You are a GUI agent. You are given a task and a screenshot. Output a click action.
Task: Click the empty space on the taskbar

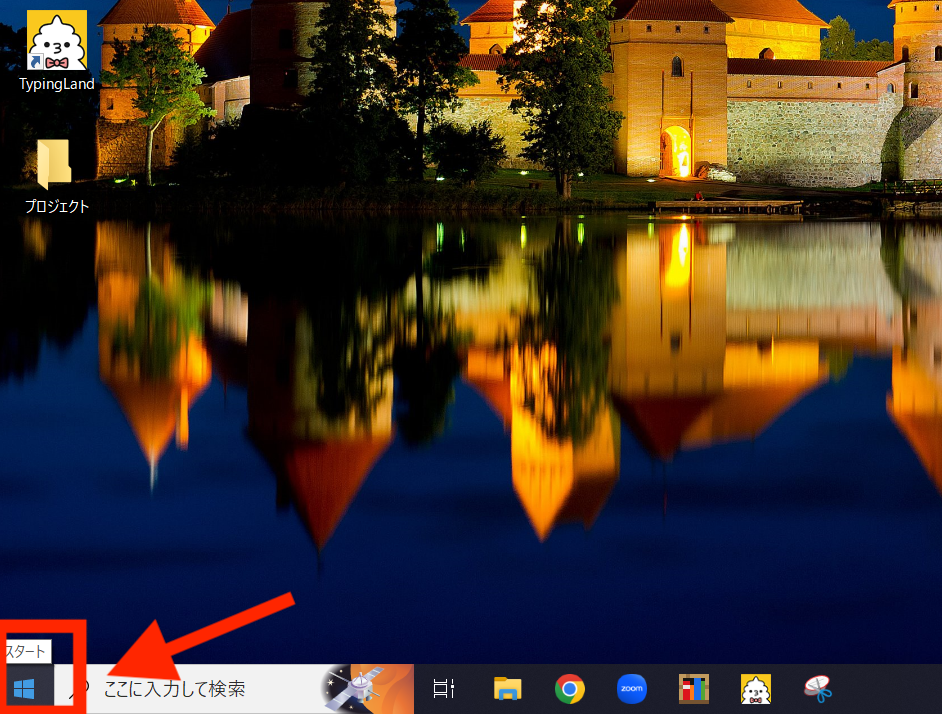pyautogui.click(x=890, y=689)
